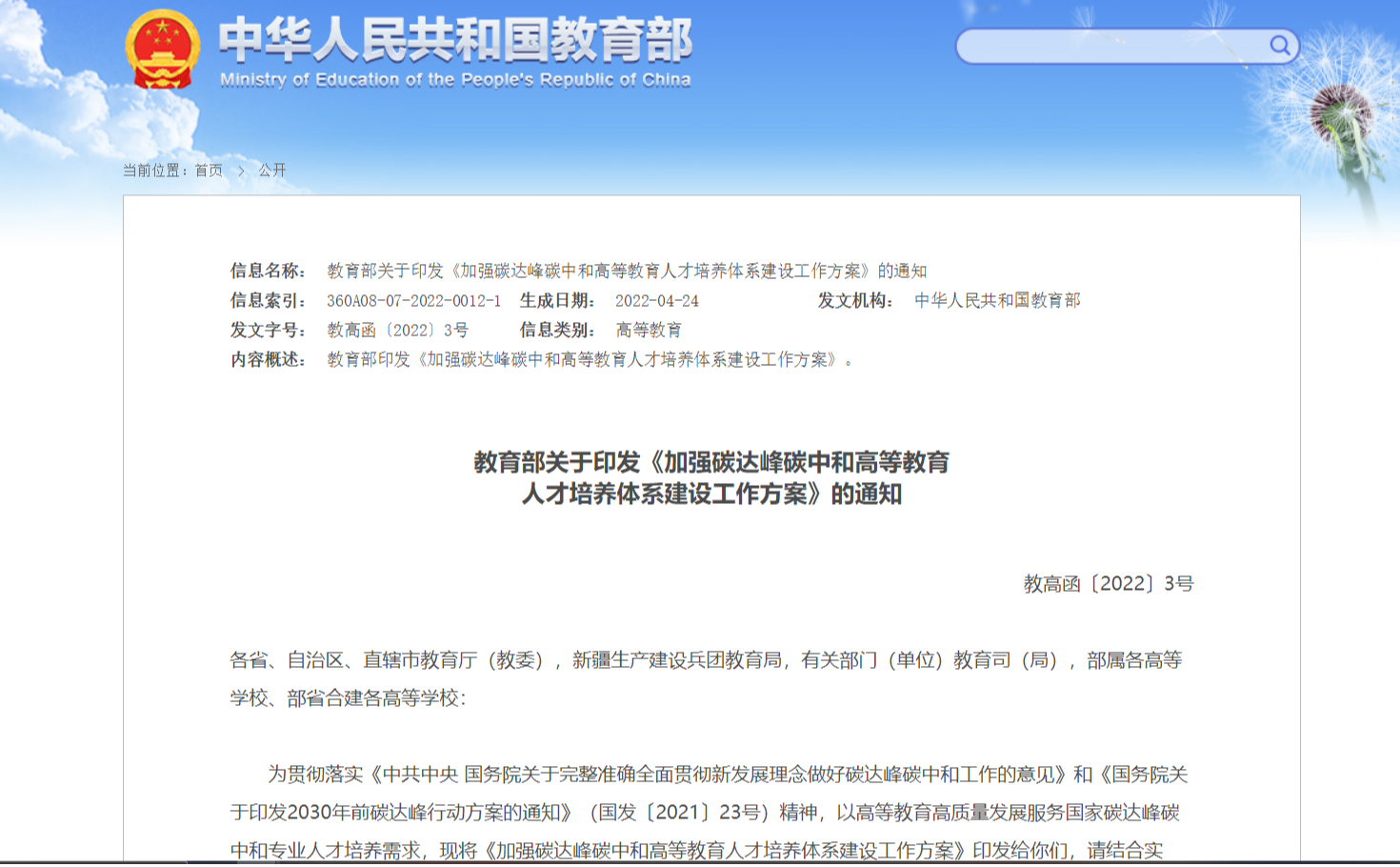
Task: Click index number 360A08-07-2022-0012-1
Action: 413,301
